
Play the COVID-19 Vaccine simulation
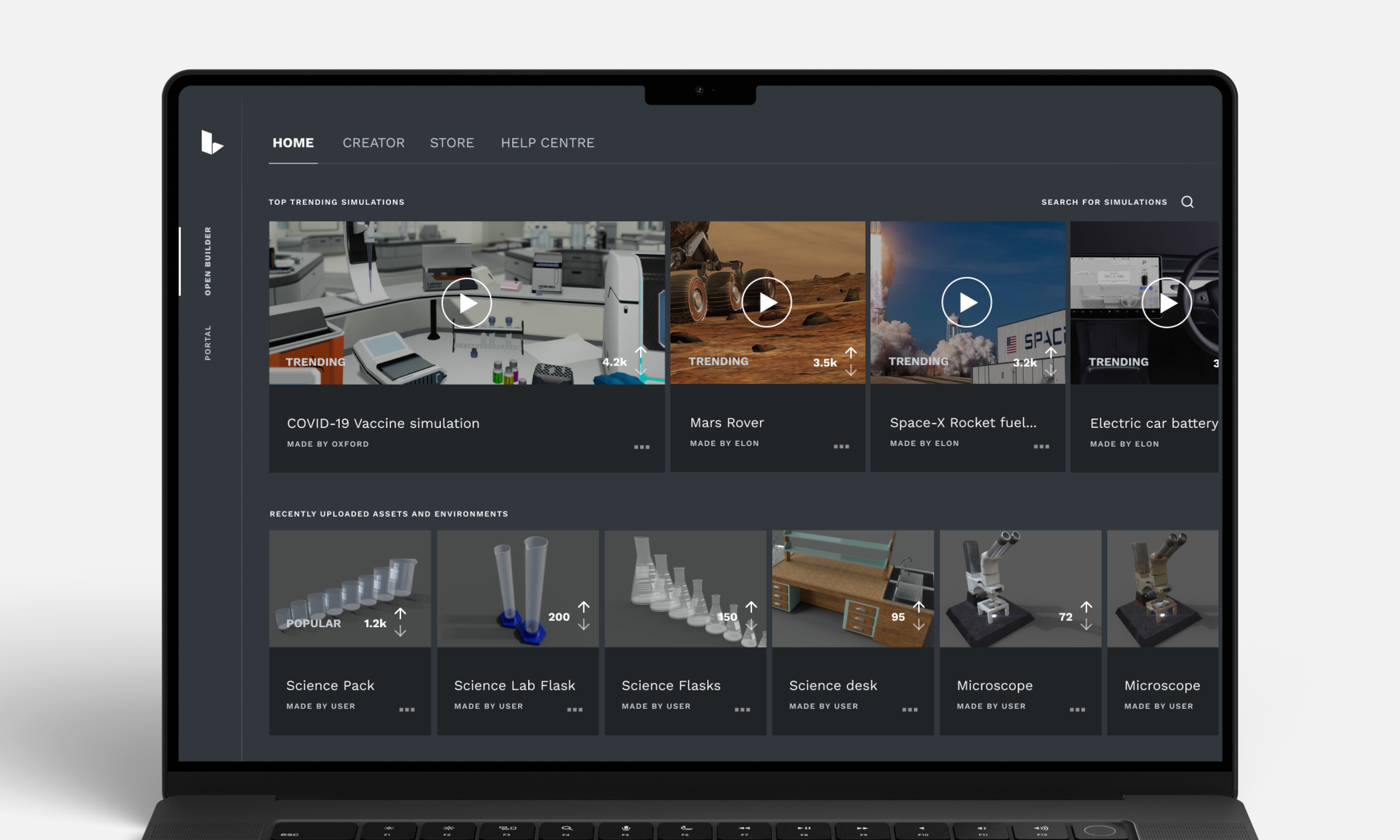click(467, 303)
